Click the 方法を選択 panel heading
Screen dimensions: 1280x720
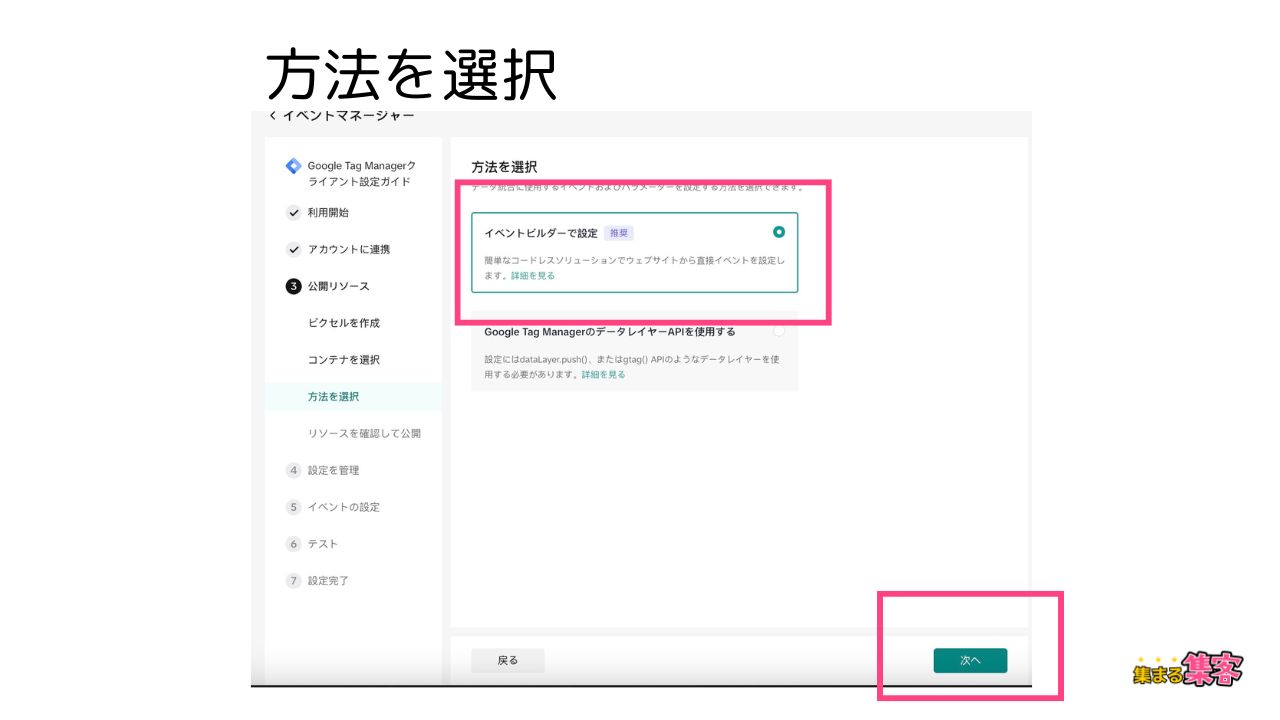(505, 167)
